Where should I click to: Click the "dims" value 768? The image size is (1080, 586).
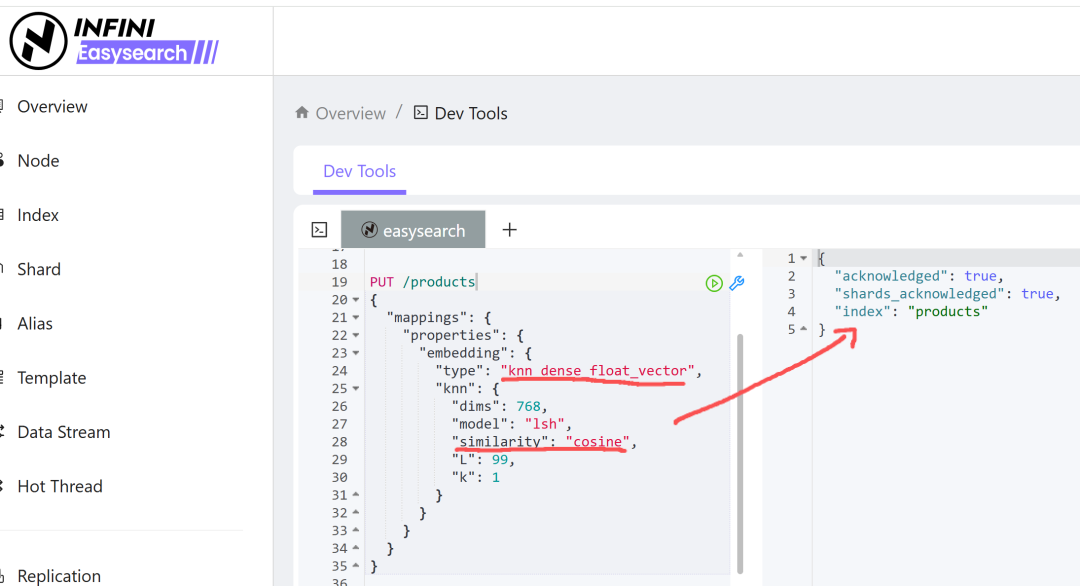(528, 406)
